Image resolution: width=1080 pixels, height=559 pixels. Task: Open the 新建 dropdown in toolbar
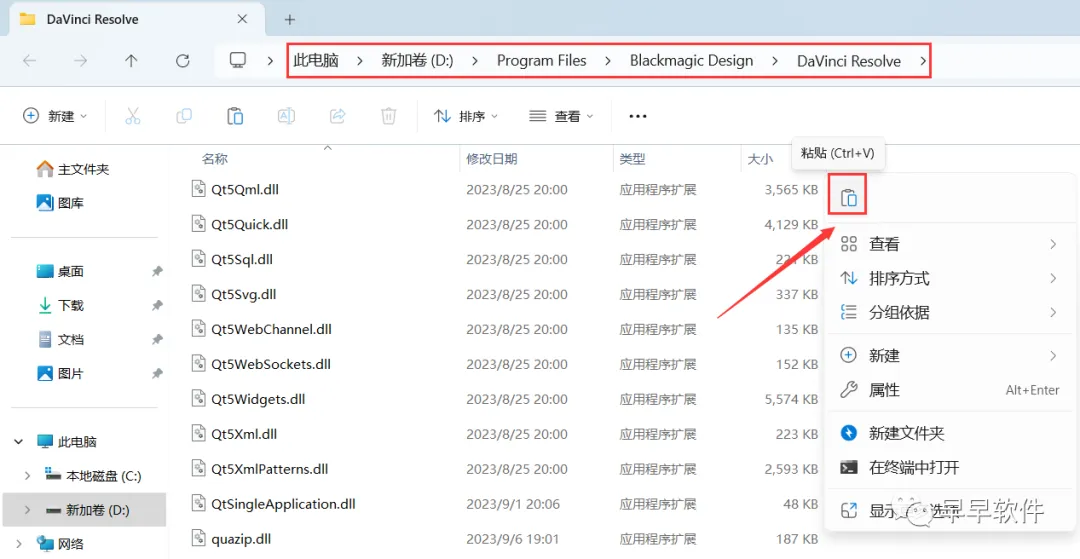click(55, 116)
